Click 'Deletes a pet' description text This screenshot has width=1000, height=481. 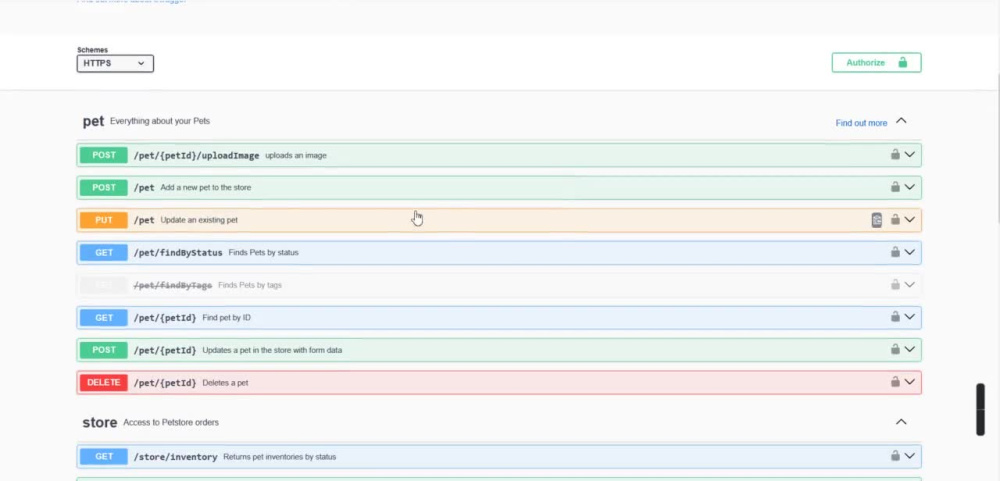coord(225,383)
